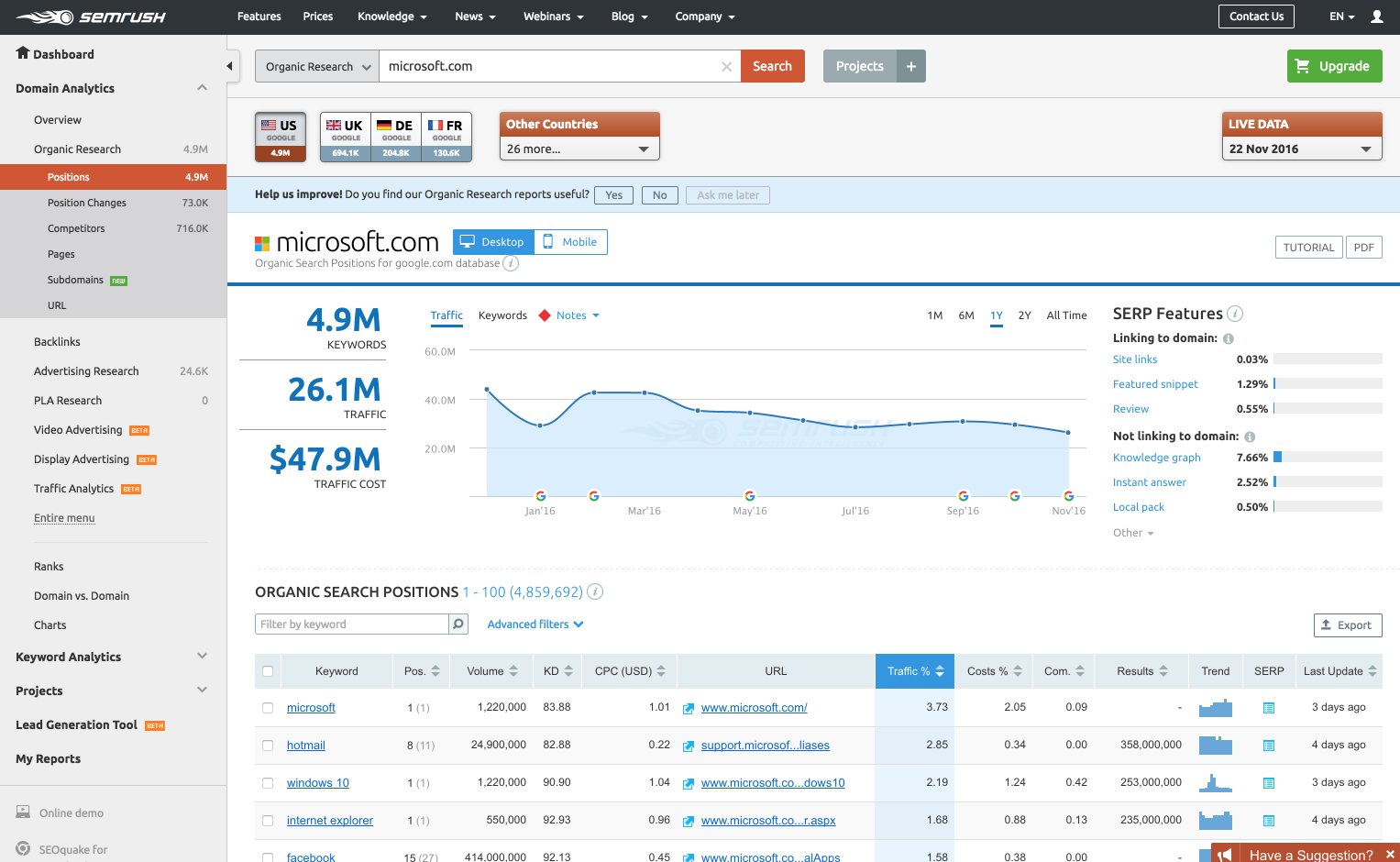
Task: Click the Export button
Action: point(1348,625)
